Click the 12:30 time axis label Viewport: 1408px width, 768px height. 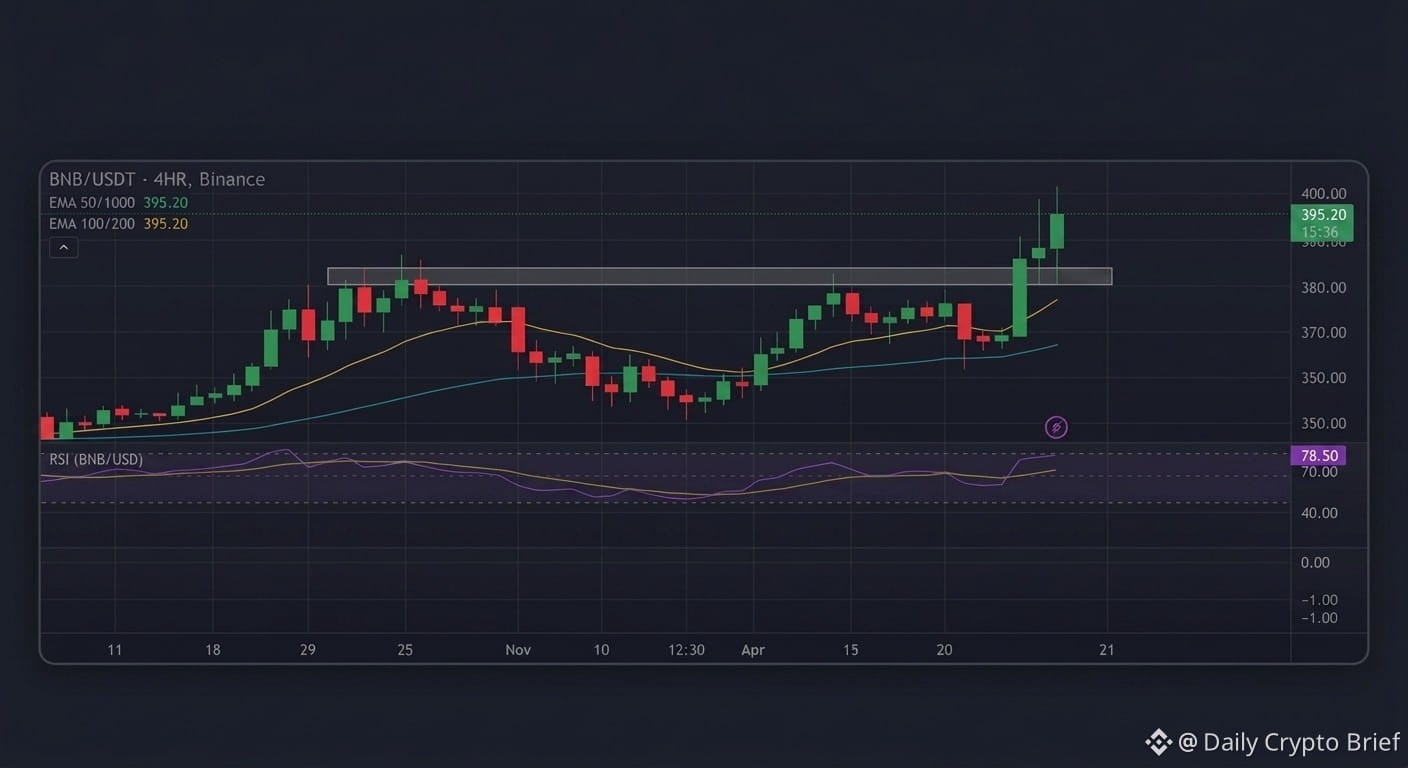[687, 650]
